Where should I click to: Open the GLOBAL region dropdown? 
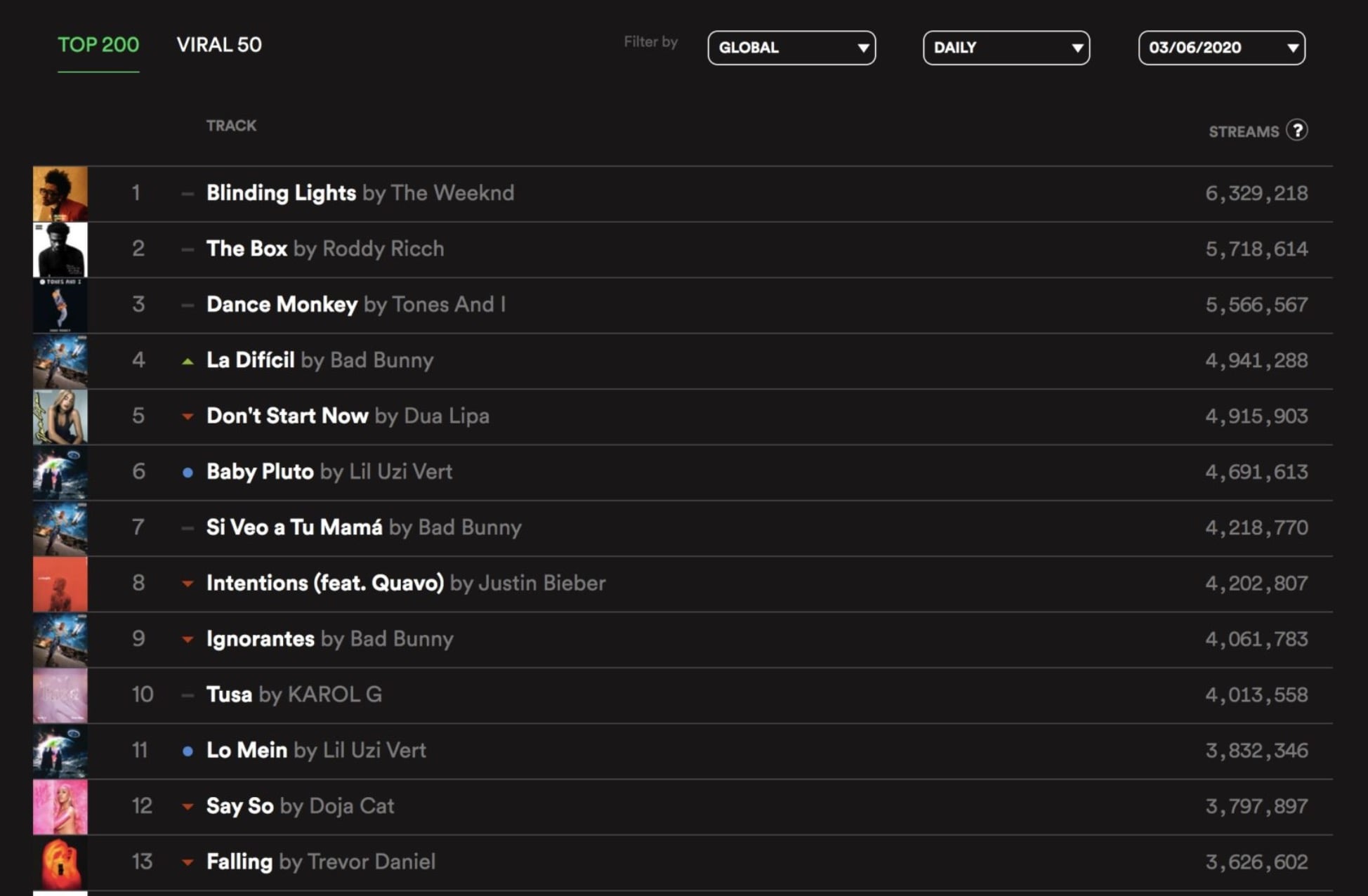tap(792, 48)
